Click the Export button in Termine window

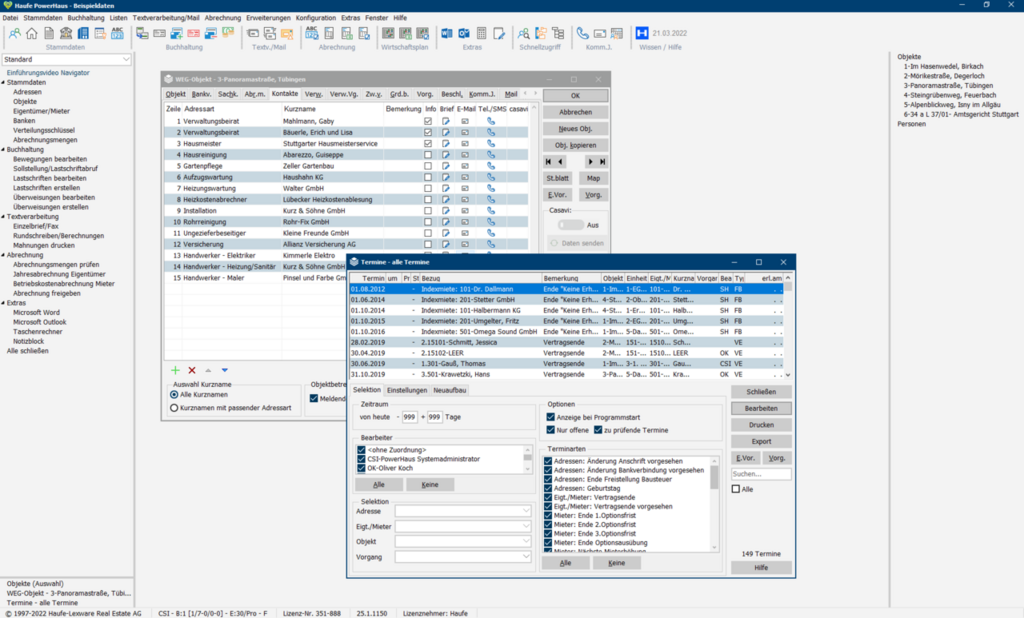(761, 442)
